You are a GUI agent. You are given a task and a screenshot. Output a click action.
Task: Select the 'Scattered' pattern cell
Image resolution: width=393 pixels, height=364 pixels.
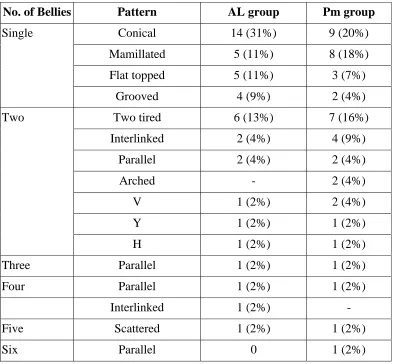(x=137, y=329)
